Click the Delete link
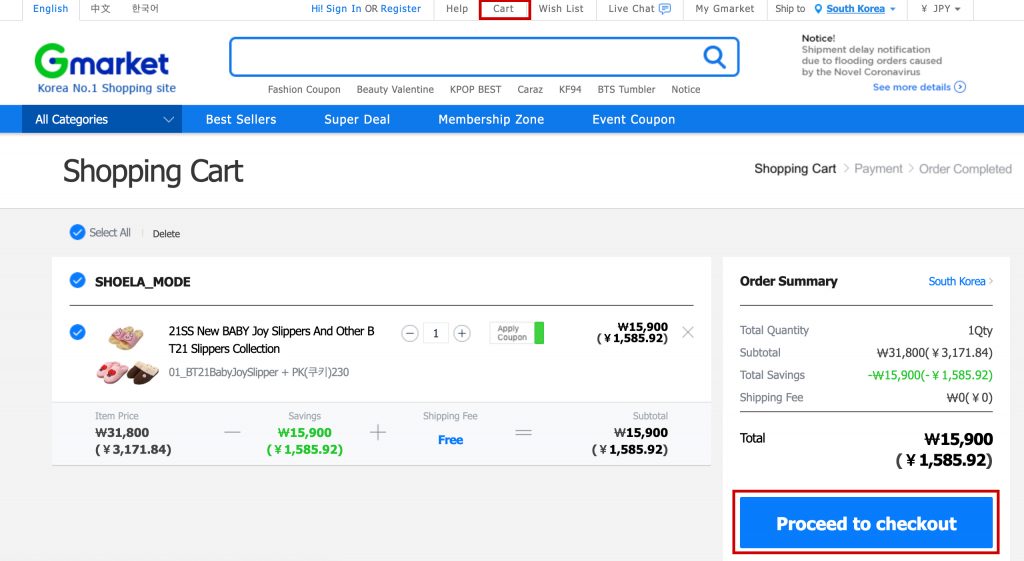 (166, 234)
